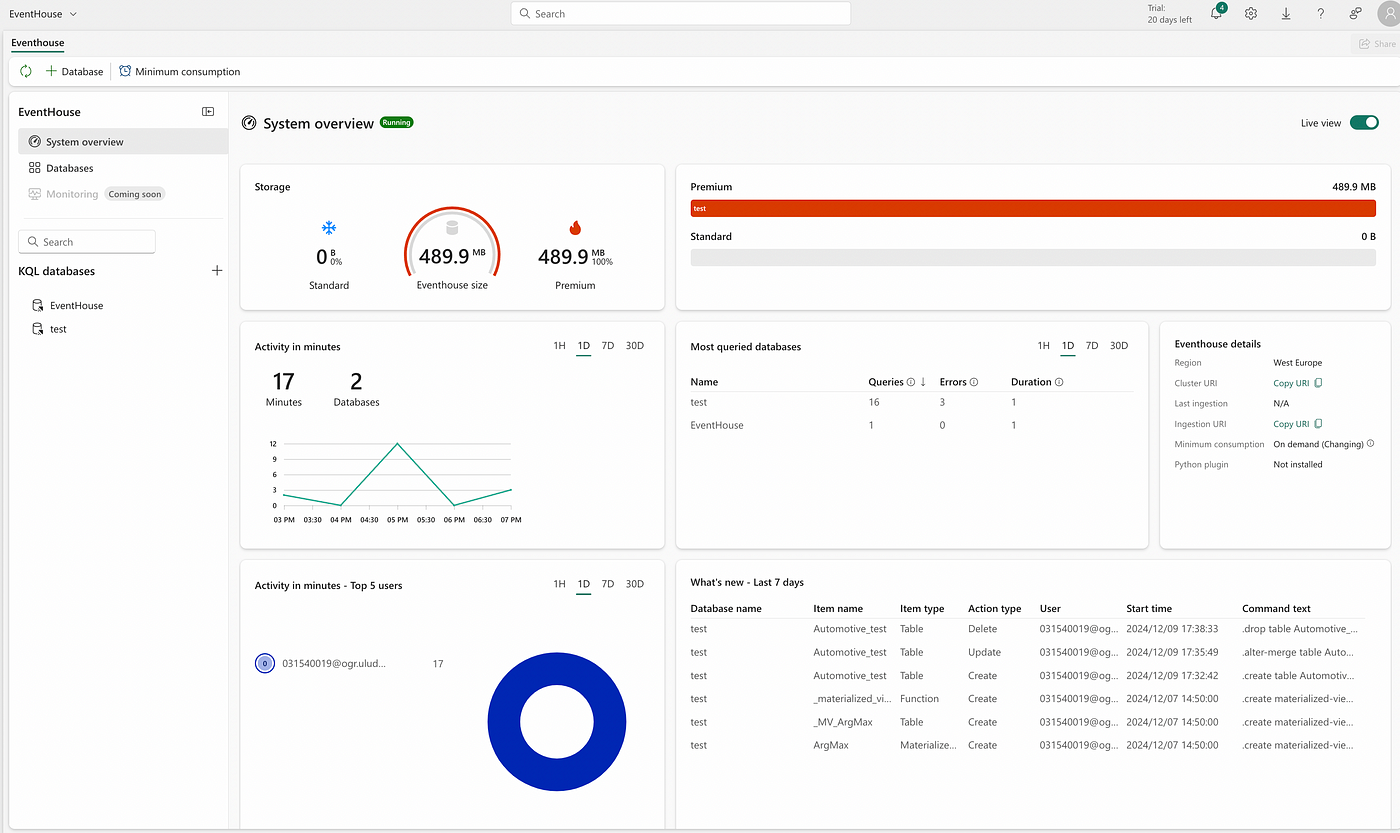Image resolution: width=1400 pixels, height=833 pixels.
Task: Click the top Search box
Action: point(681,14)
